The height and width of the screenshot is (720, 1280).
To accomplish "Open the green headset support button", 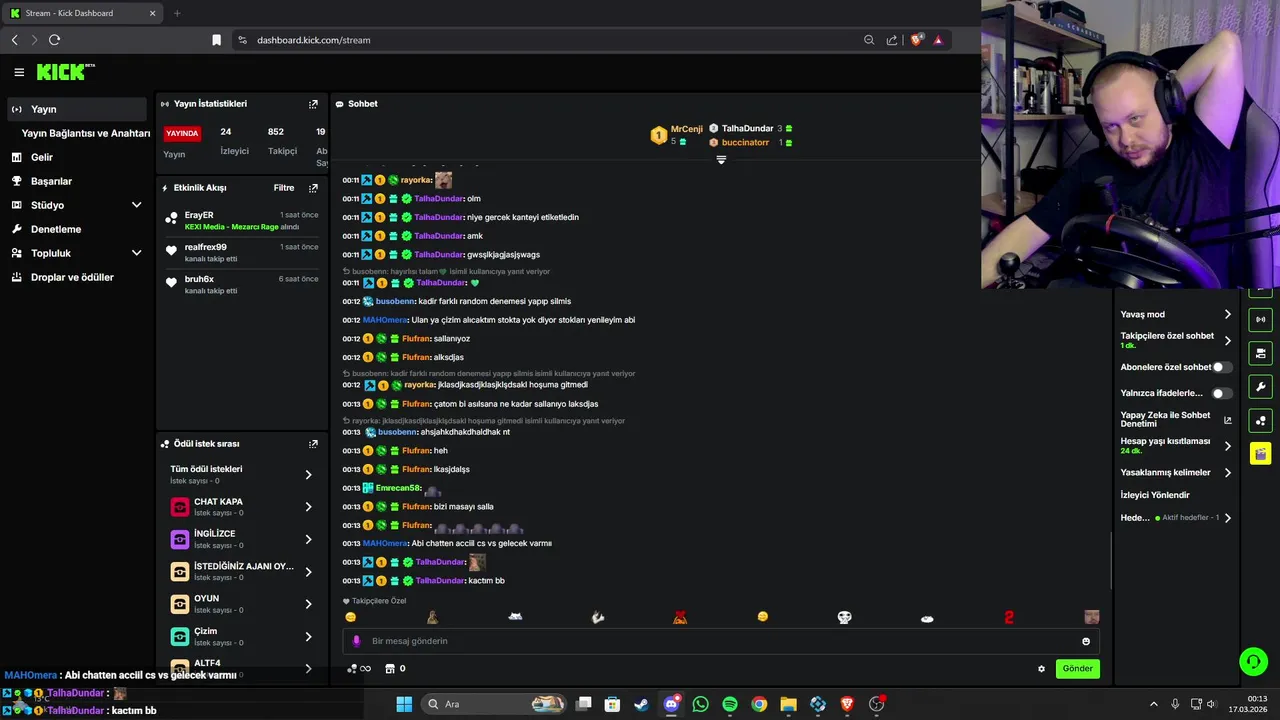I will pos(1253,661).
